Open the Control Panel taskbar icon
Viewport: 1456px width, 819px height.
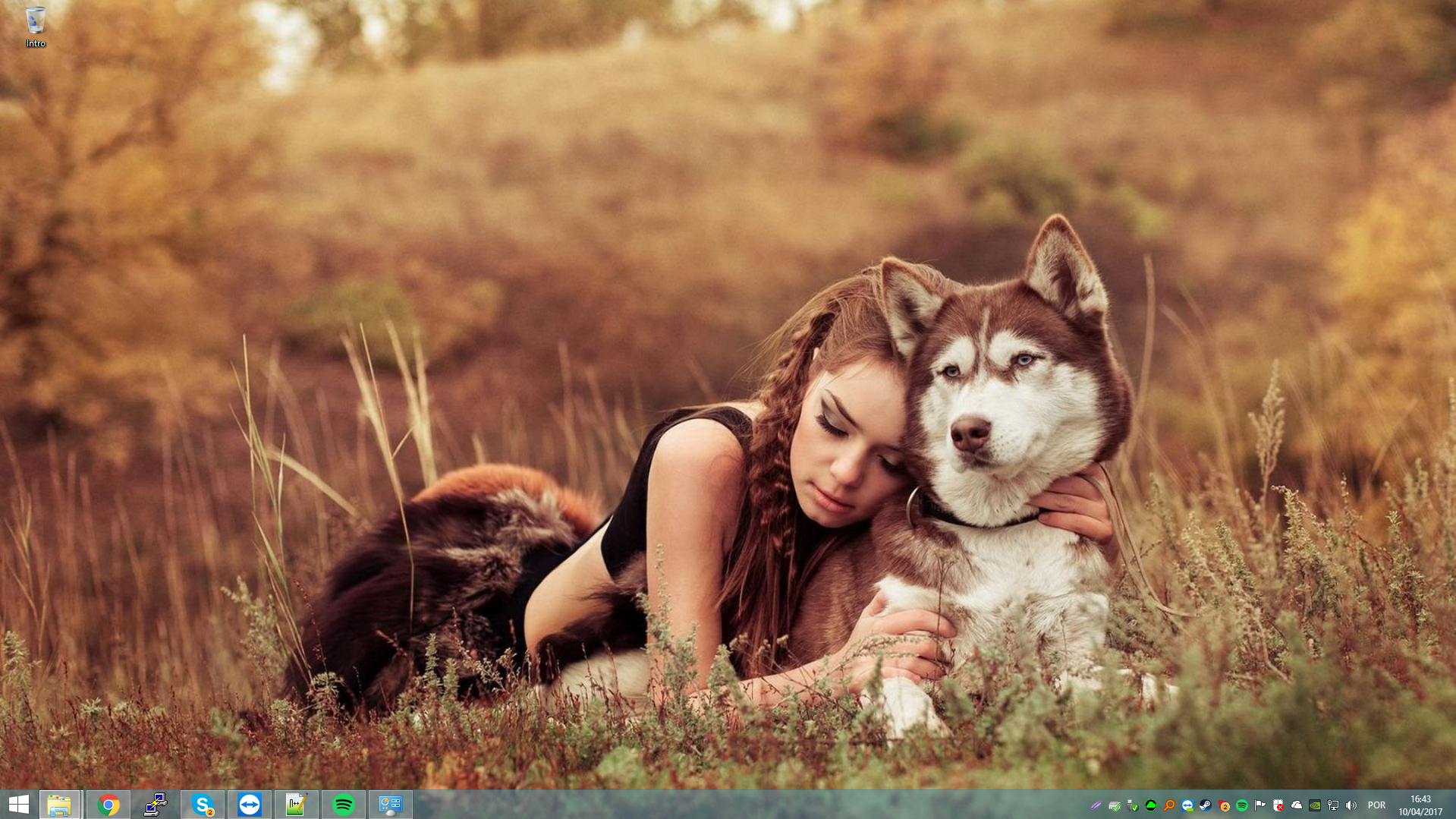[x=391, y=805]
